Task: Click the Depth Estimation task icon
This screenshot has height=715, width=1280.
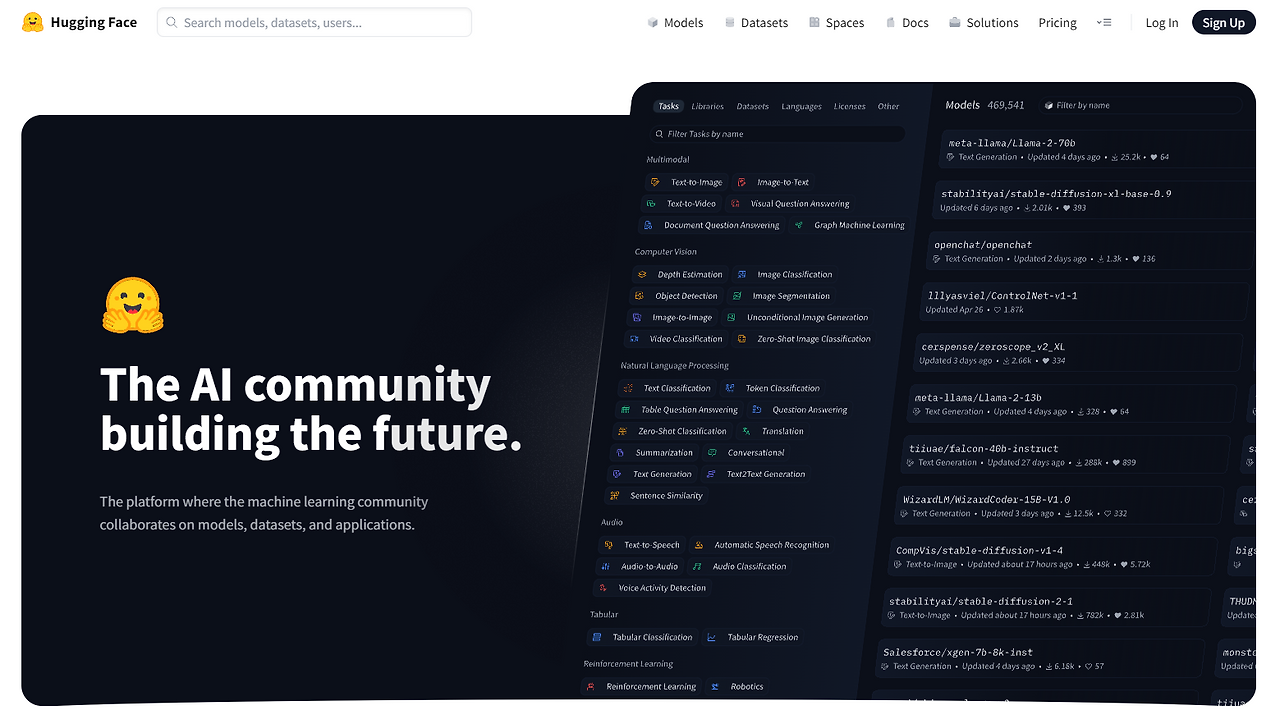Action: point(642,274)
